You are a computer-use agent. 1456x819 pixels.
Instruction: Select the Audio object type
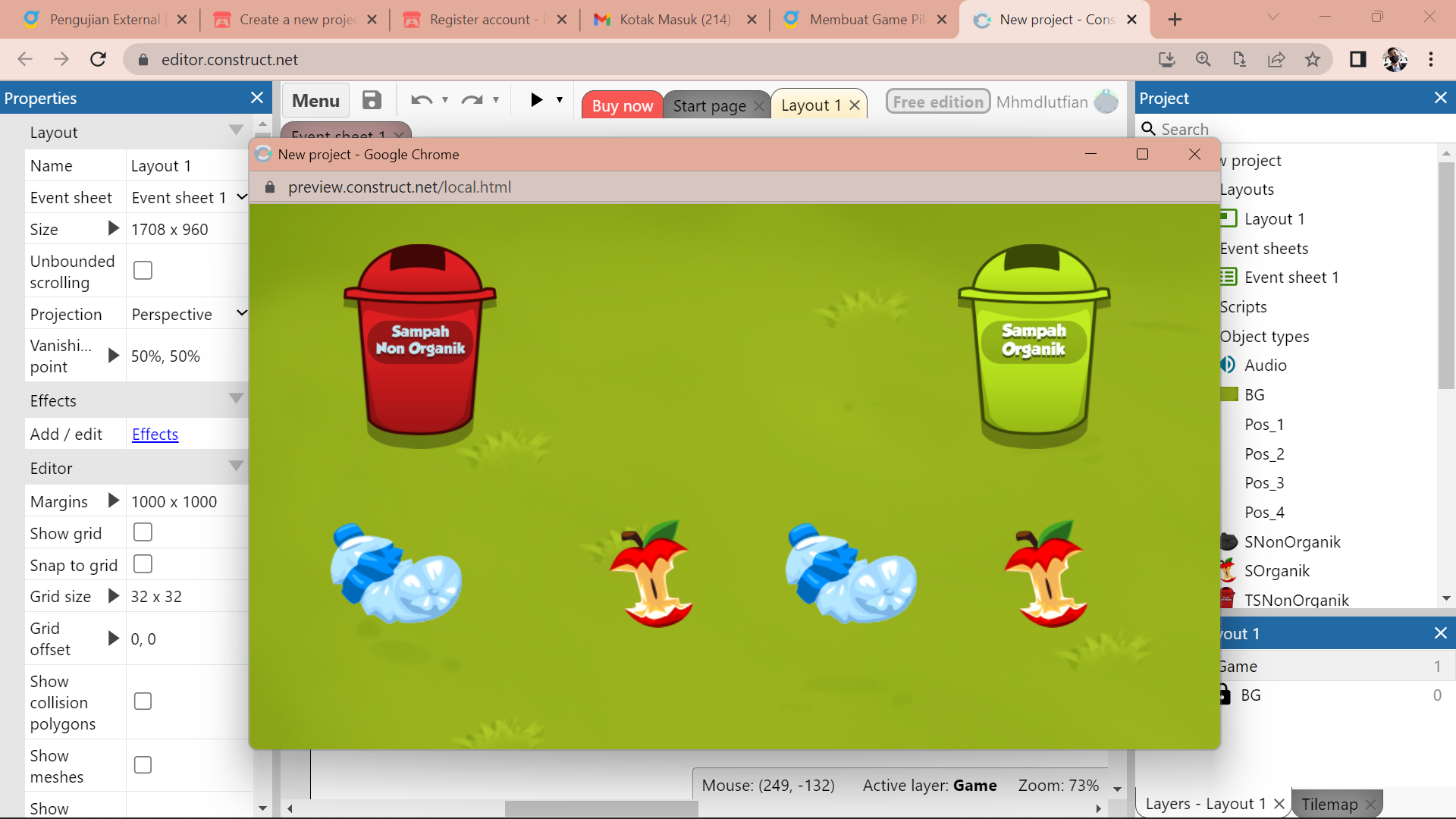(x=1265, y=365)
